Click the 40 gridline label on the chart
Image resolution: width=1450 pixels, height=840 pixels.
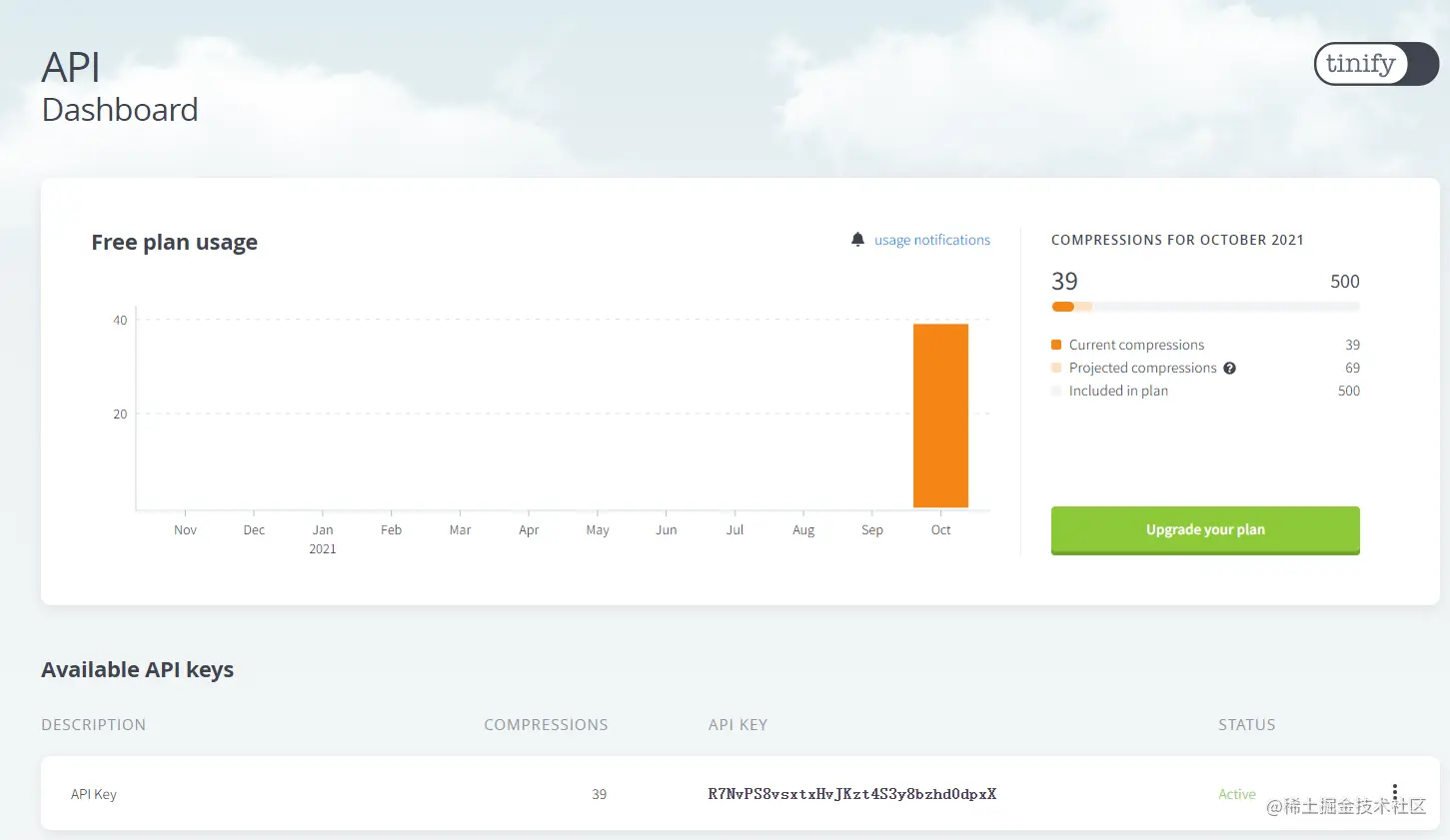120,321
